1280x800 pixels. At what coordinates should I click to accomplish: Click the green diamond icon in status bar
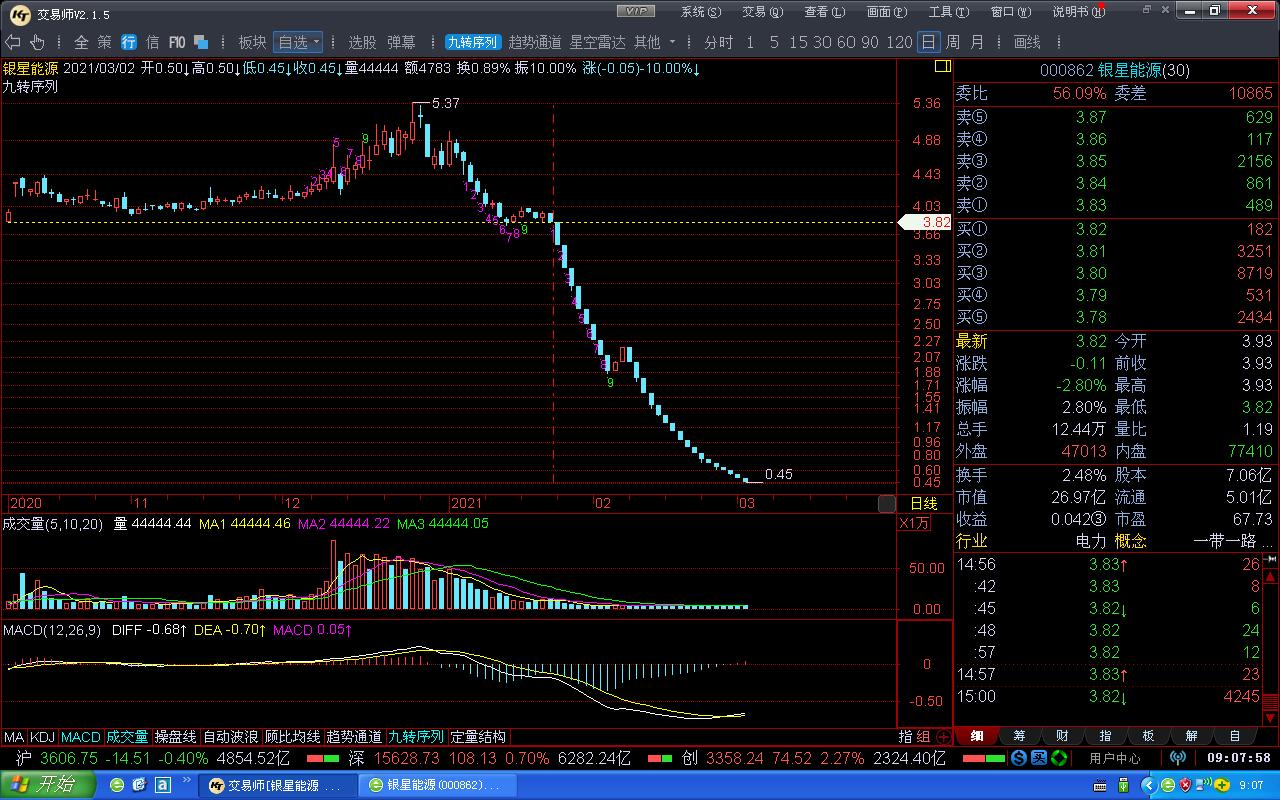coord(1058,758)
